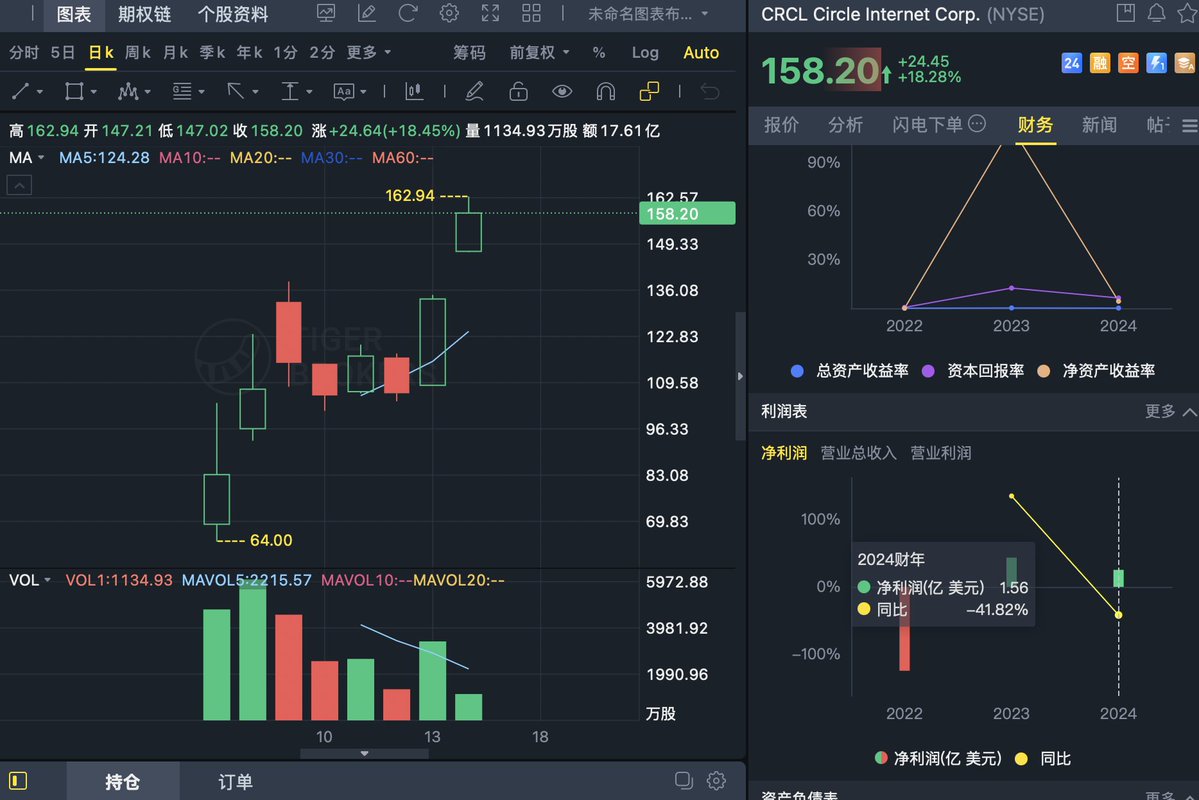Switch to the 期权链 tab

145,14
